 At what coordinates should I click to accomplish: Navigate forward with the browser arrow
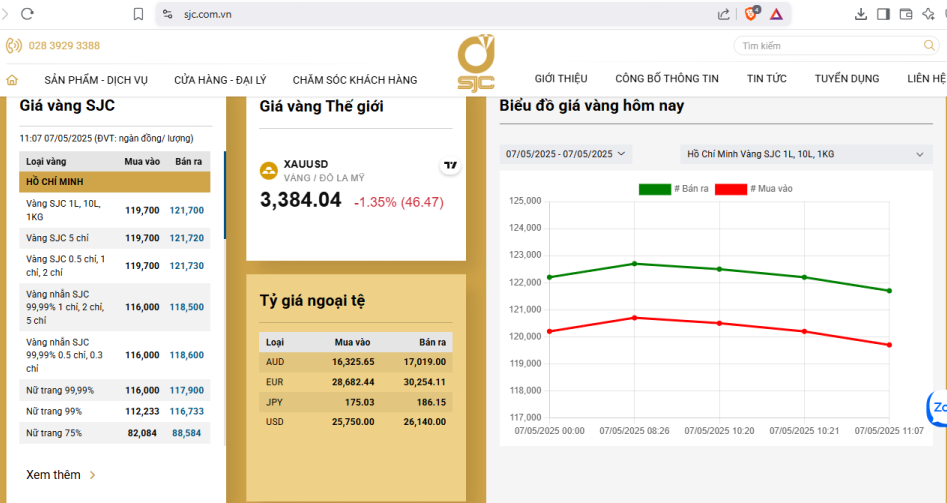5,14
